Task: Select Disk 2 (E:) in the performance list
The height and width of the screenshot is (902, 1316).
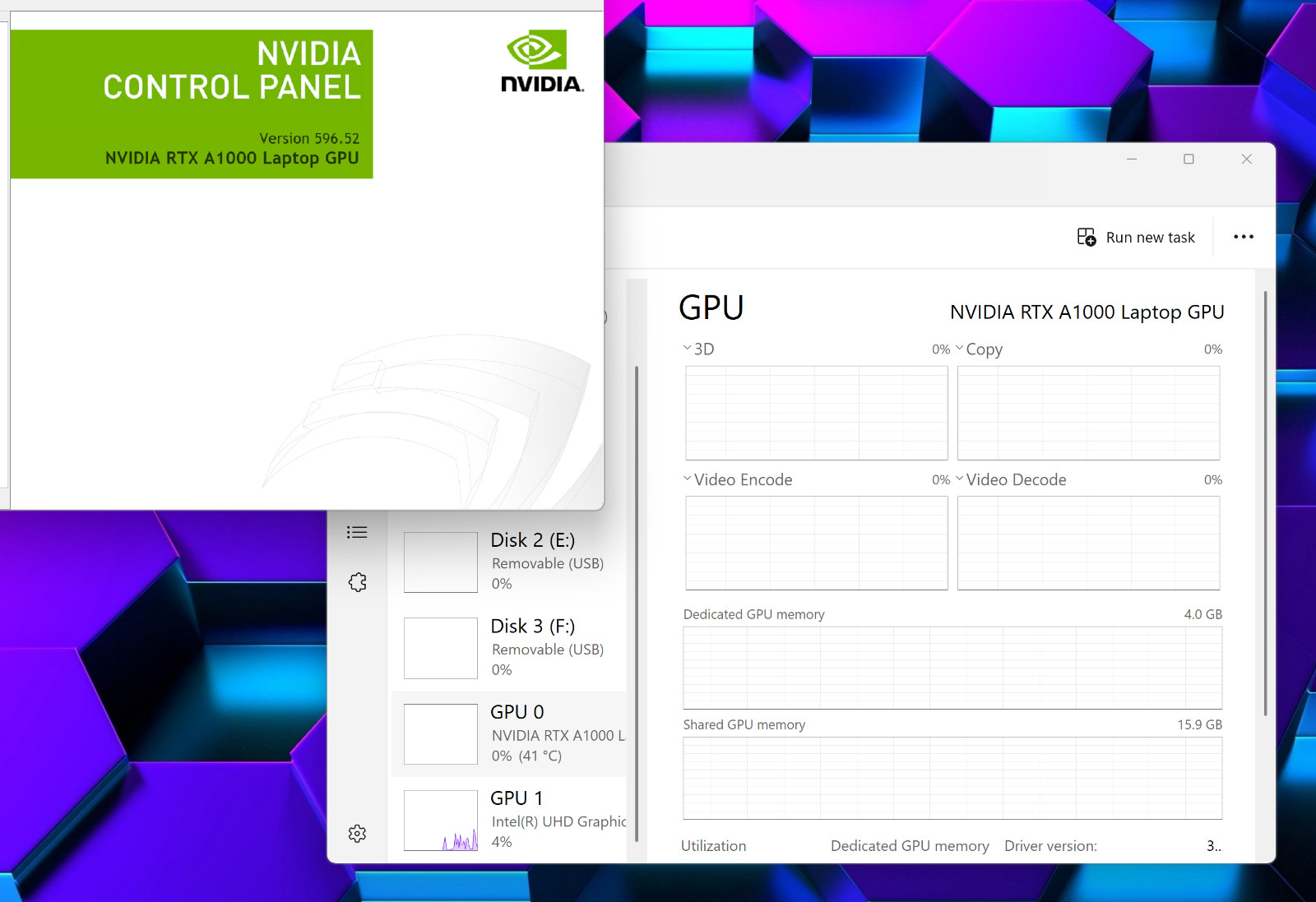Action: pyautogui.click(x=510, y=562)
